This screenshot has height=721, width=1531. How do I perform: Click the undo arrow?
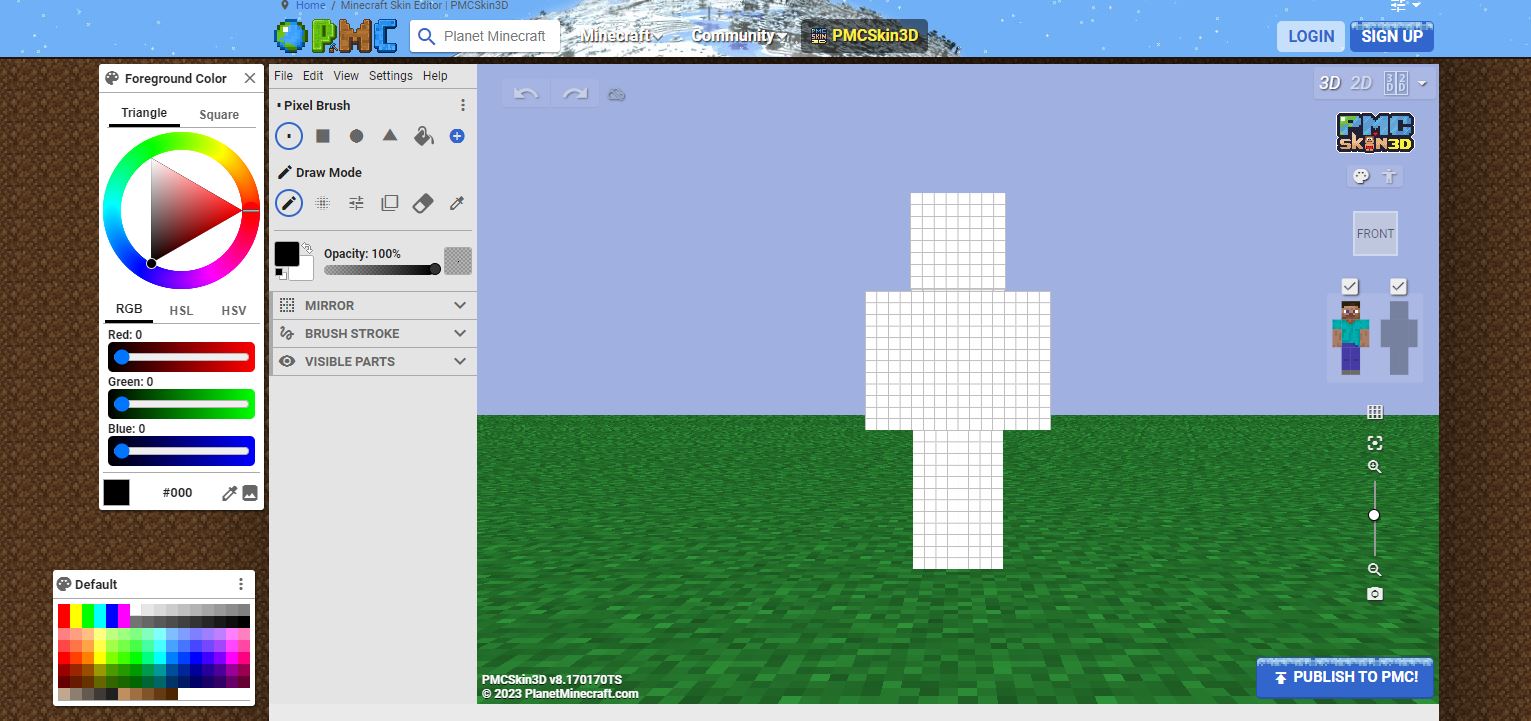(526, 94)
